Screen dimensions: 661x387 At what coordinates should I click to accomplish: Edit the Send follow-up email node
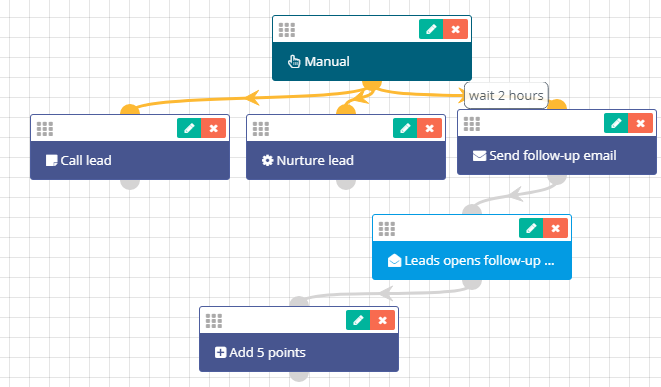(x=616, y=123)
